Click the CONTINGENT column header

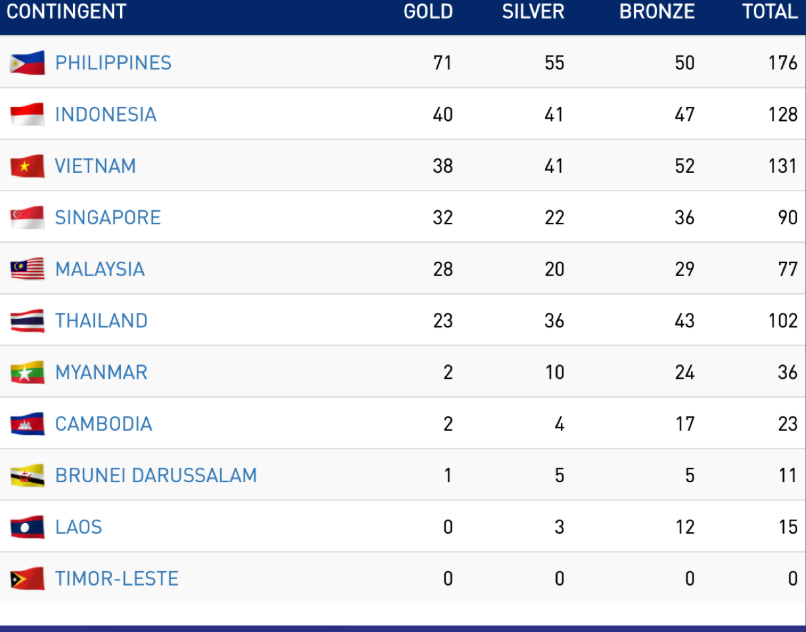[x=66, y=12]
